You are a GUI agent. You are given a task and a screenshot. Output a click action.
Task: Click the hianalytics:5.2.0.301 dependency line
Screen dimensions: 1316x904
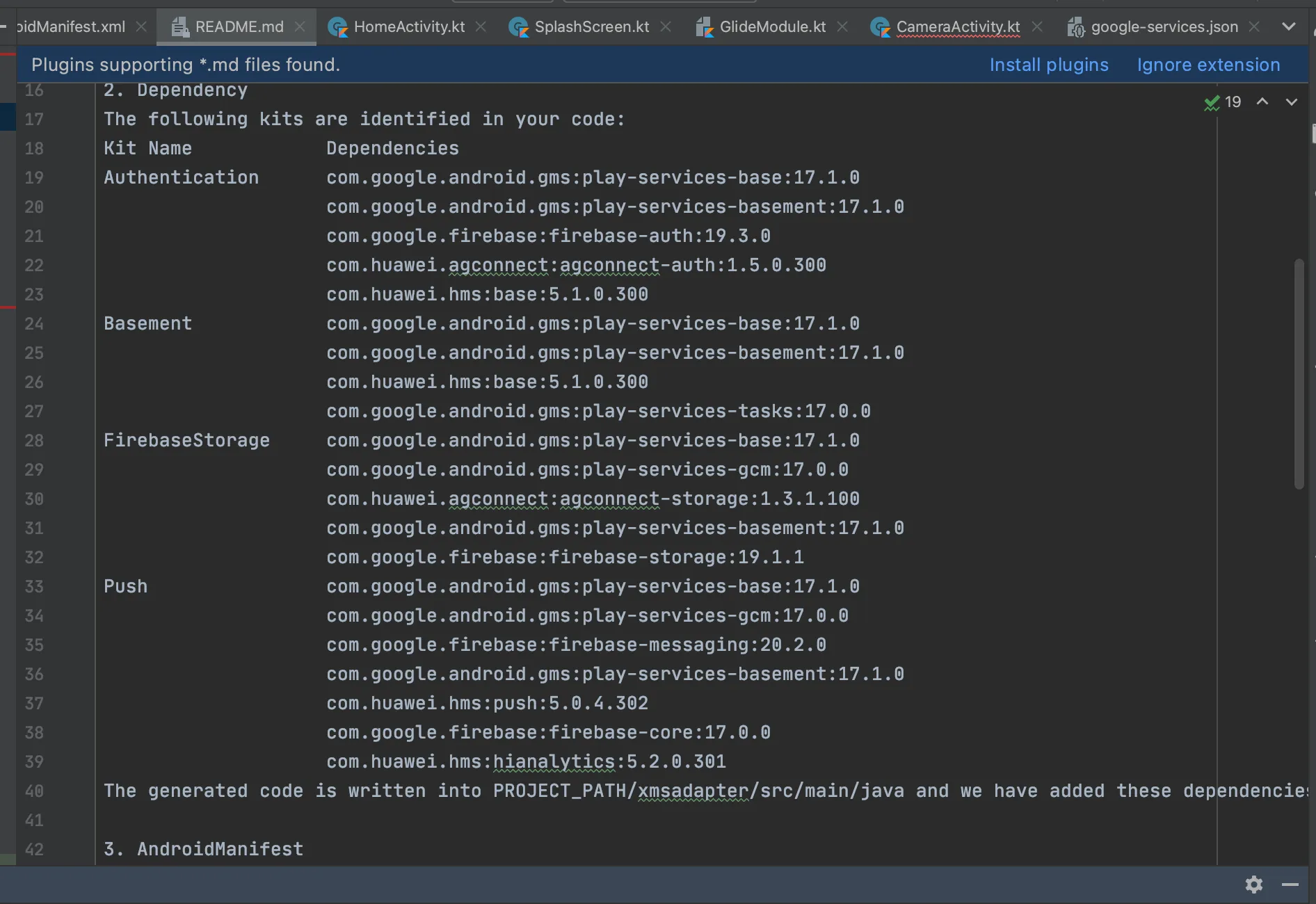pos(526,761)
